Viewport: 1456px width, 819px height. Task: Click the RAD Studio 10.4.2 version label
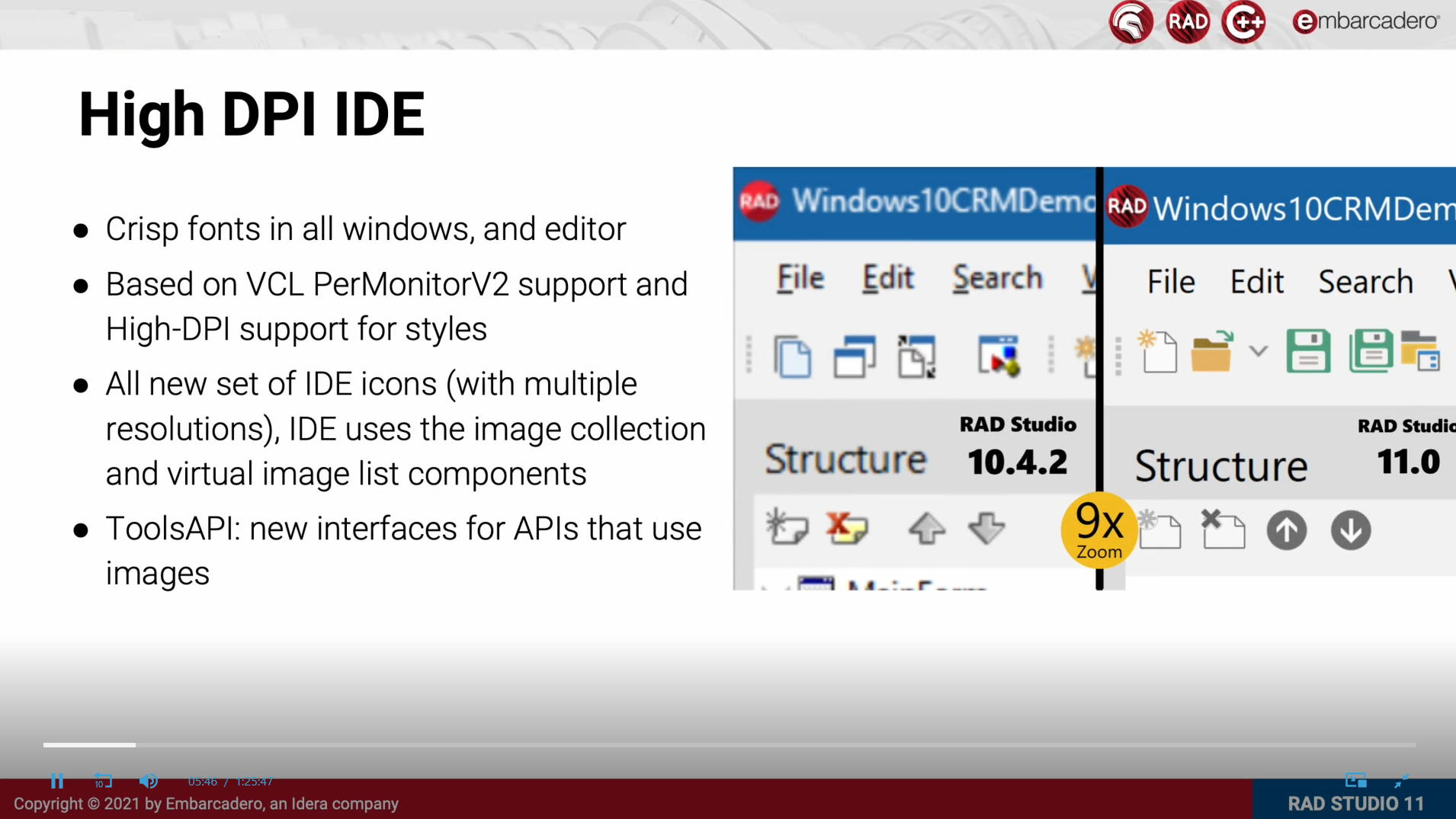pyautogui.click(x=1018, y=447)
